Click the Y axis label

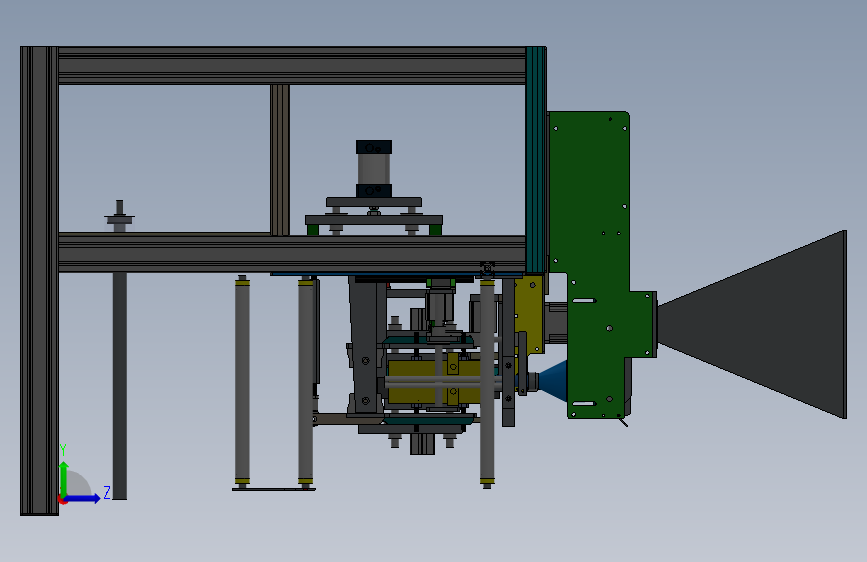(x=63, y=450)
